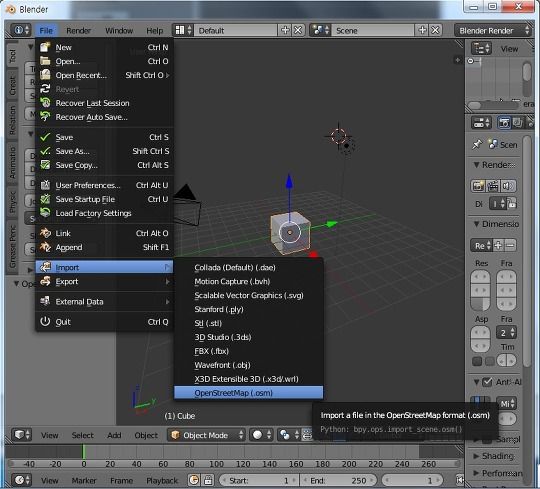
Task: Click New in the File menu
Action: click(x=104, y=47)
